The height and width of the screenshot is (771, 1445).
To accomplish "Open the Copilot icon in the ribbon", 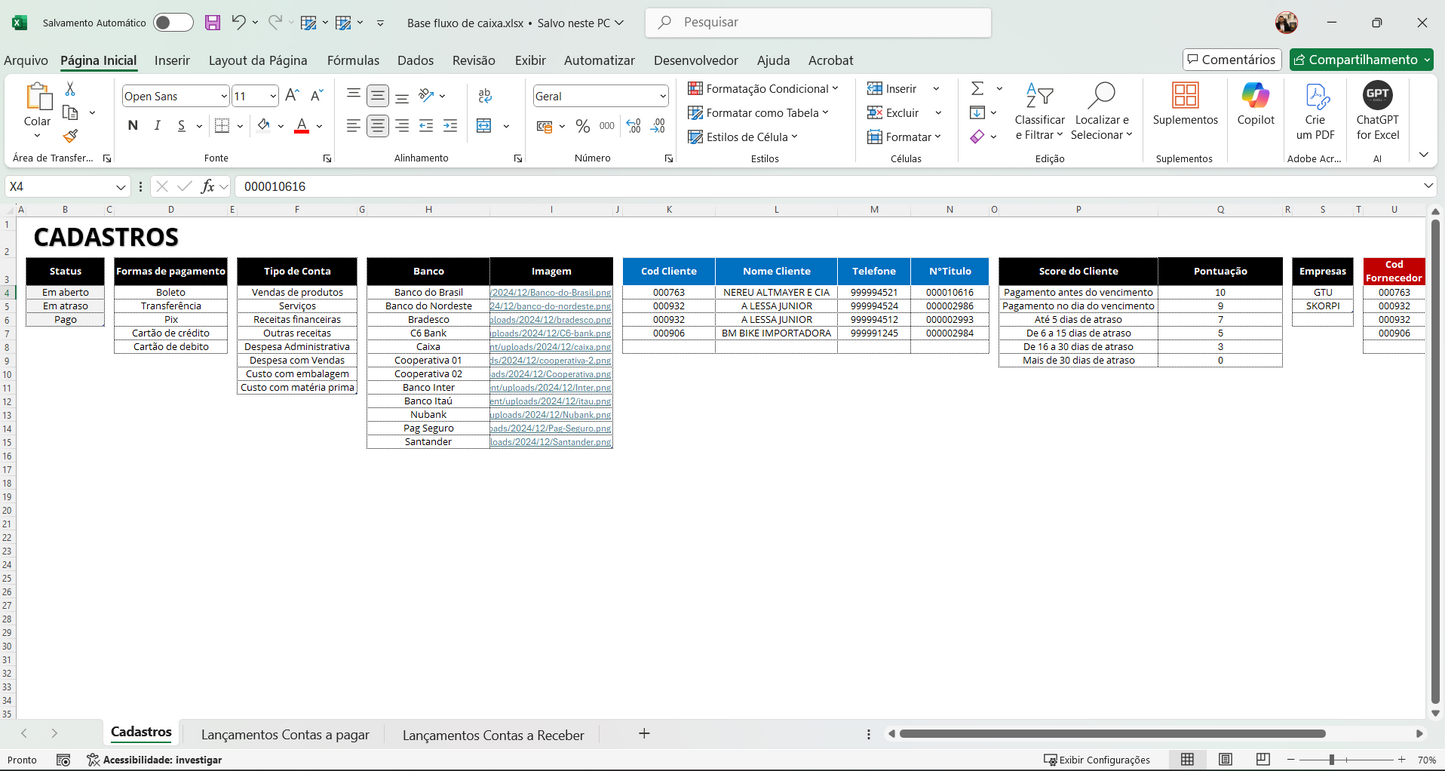I will [1256, 108].
